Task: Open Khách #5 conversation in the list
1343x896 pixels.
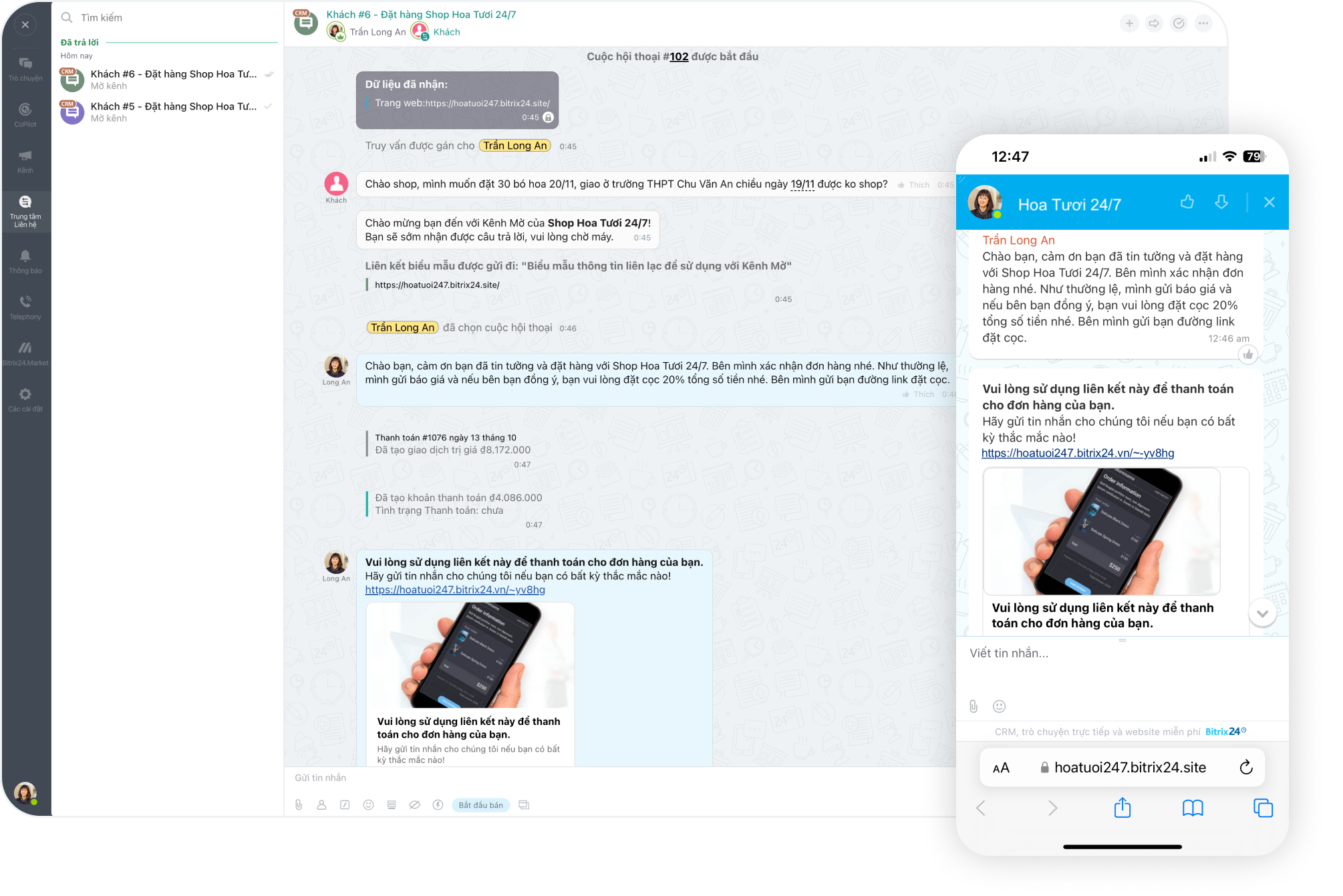Action: [x=167, y=112]
